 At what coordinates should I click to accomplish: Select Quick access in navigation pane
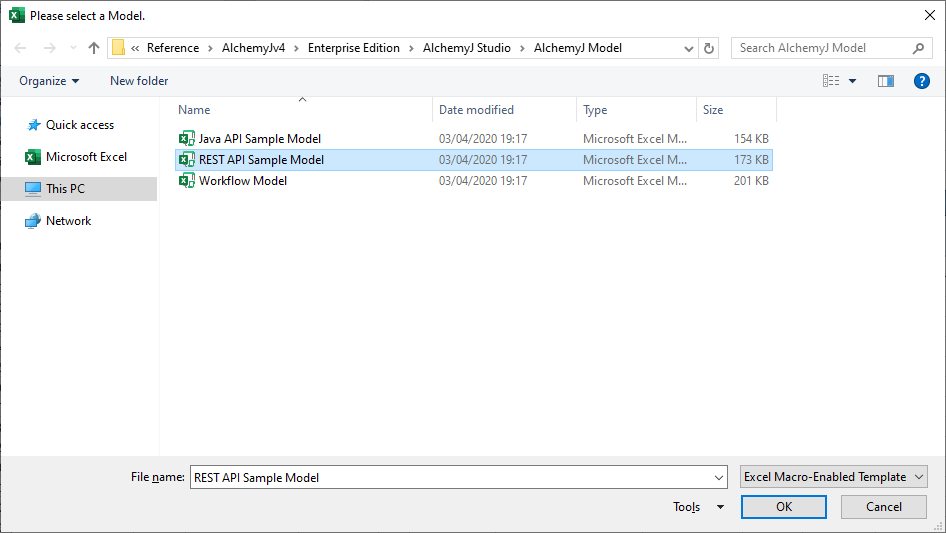pyautogui.click(x=80, y=125)
